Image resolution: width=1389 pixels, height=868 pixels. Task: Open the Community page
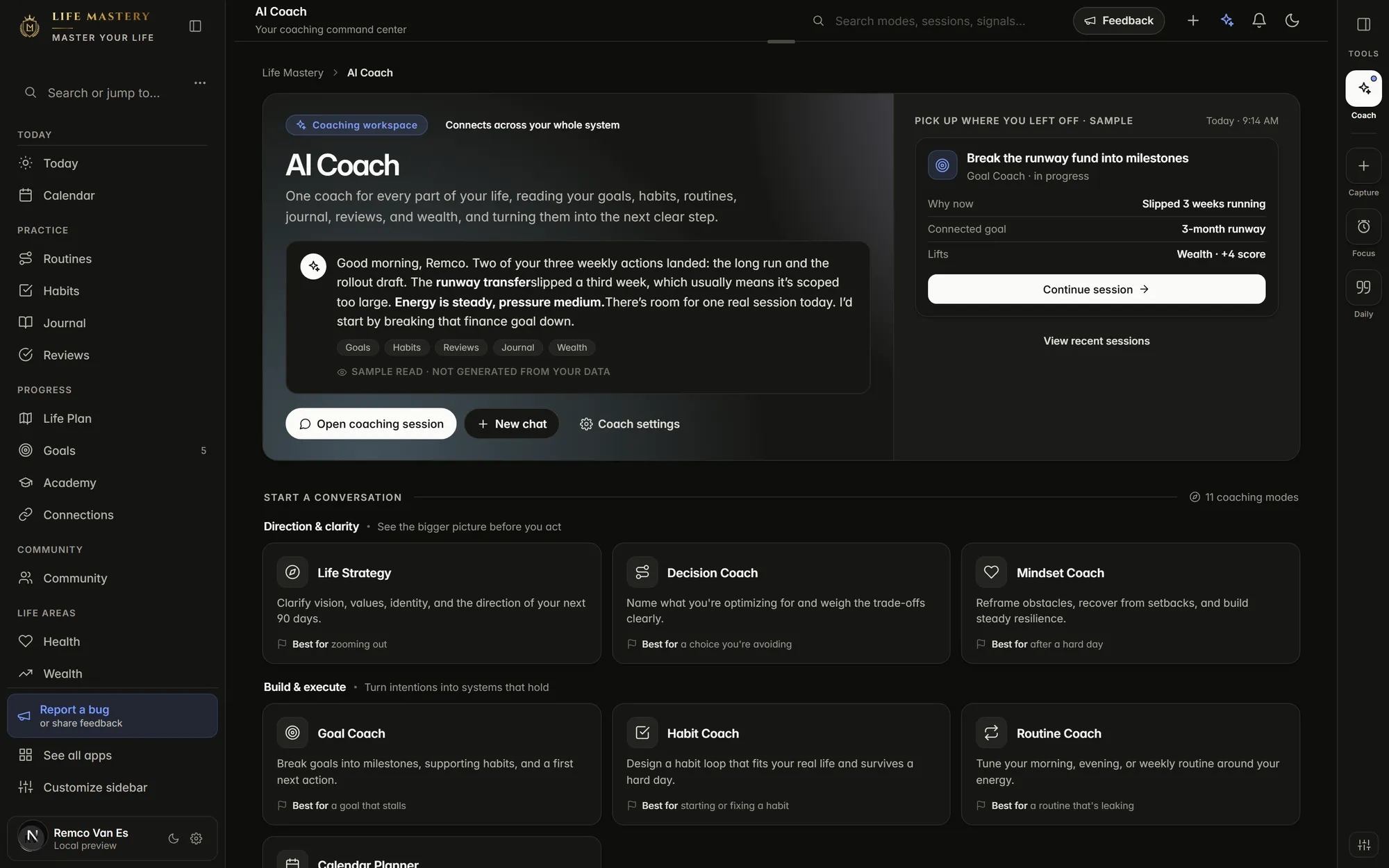(113, 578)
